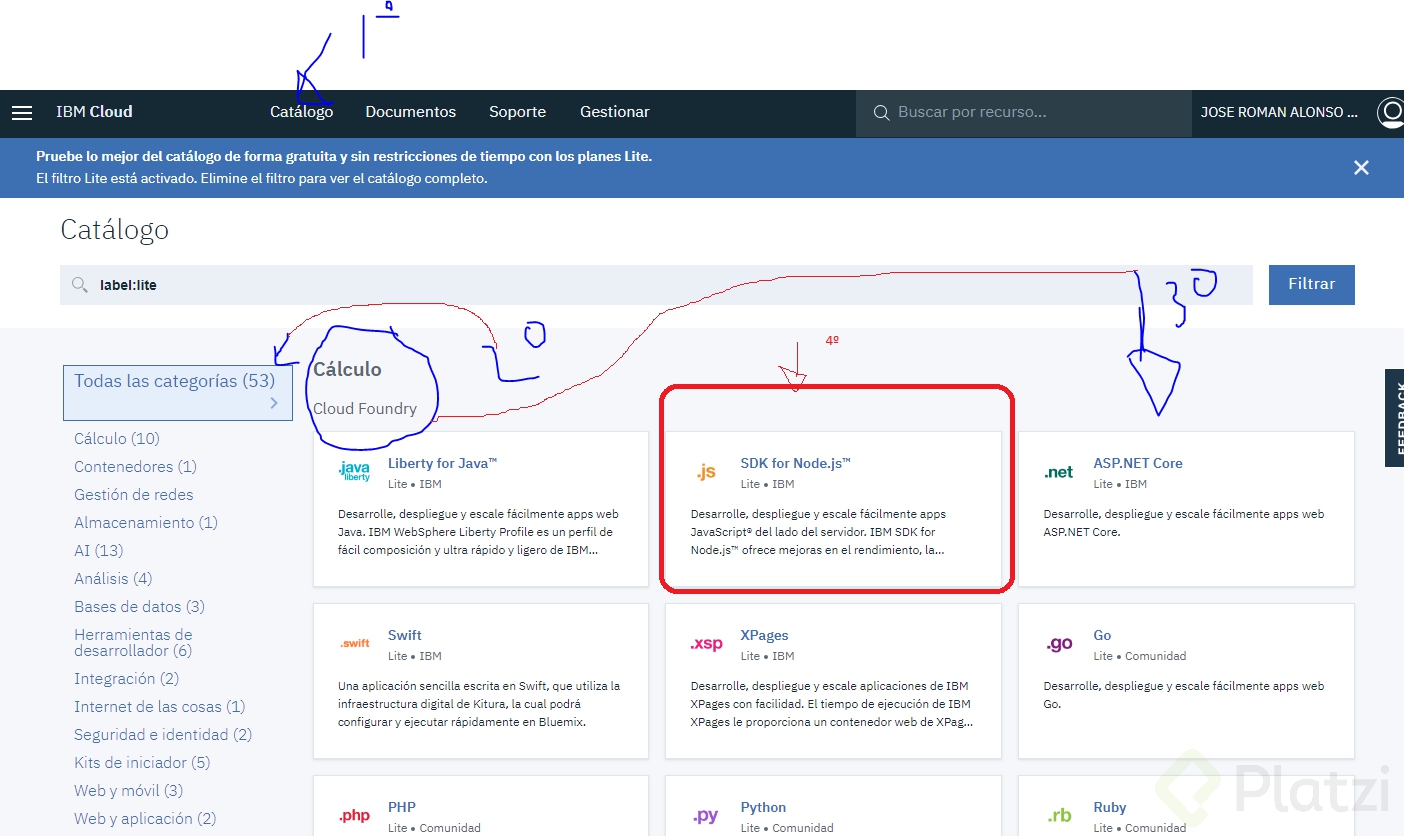The image size is (1404, 836).
Task: Open the Soporte page link
Action: [x=517, y=112]
